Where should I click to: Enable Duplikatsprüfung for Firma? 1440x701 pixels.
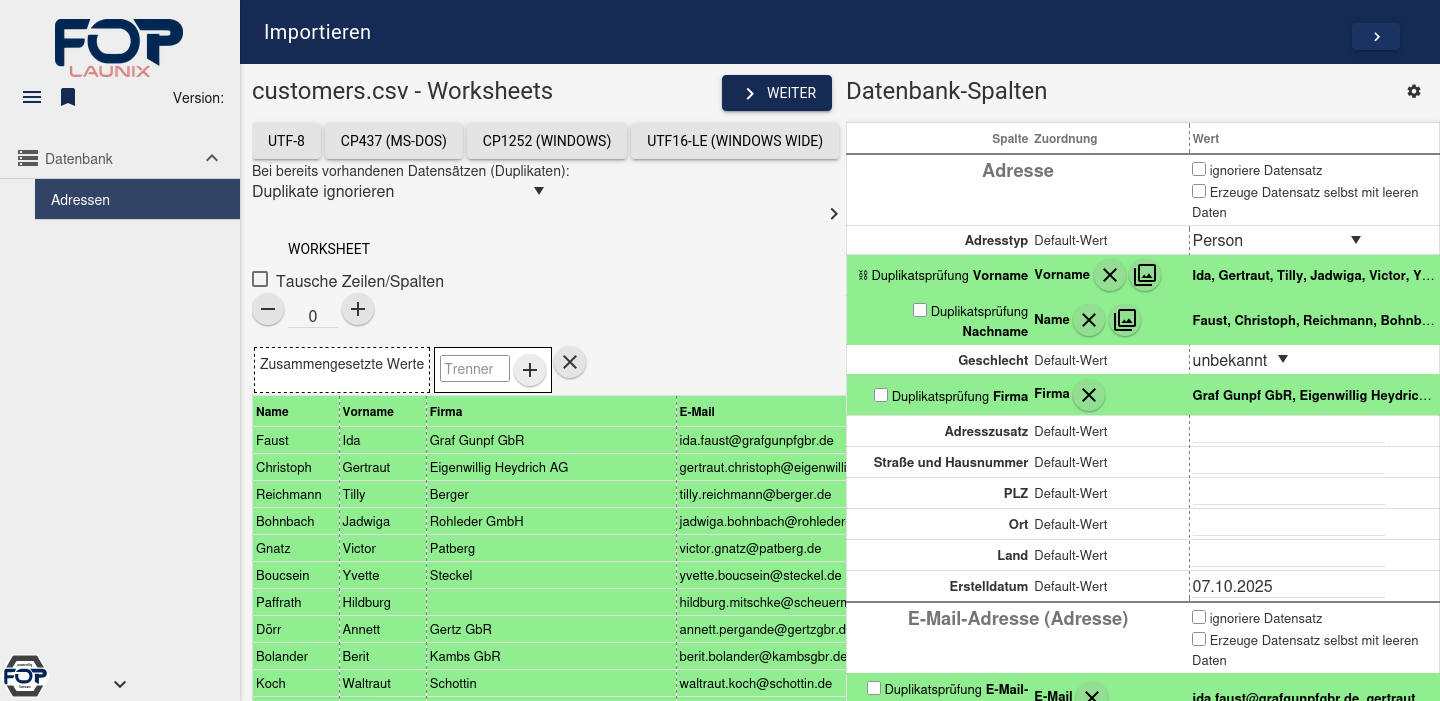tap(881, 396)
